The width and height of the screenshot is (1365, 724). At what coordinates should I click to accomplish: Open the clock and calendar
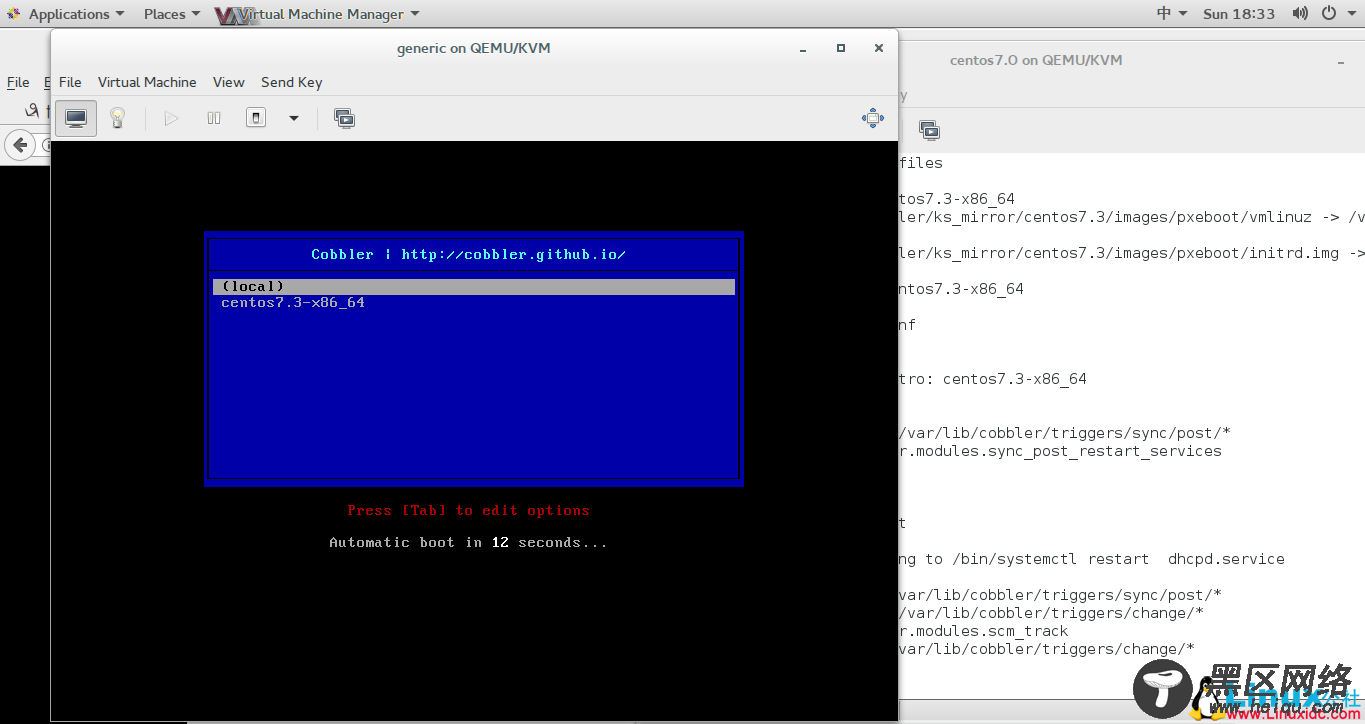(1239, 14)
